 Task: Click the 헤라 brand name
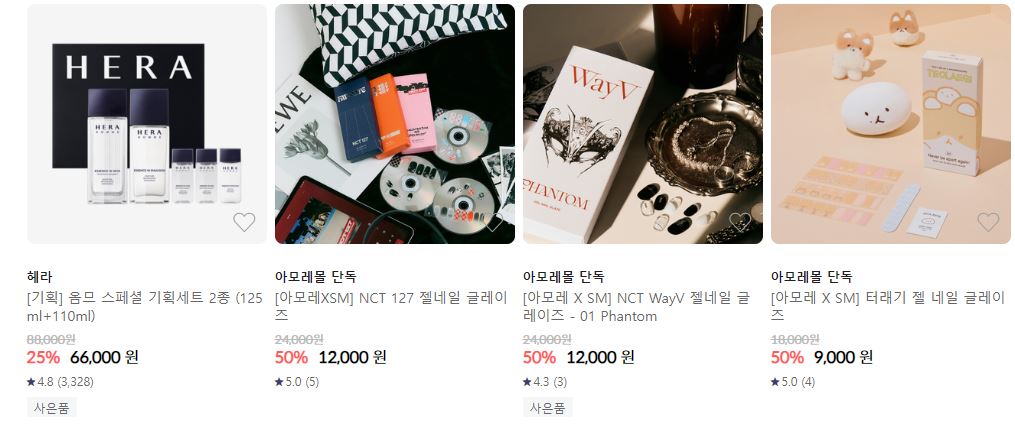(39, 277)
